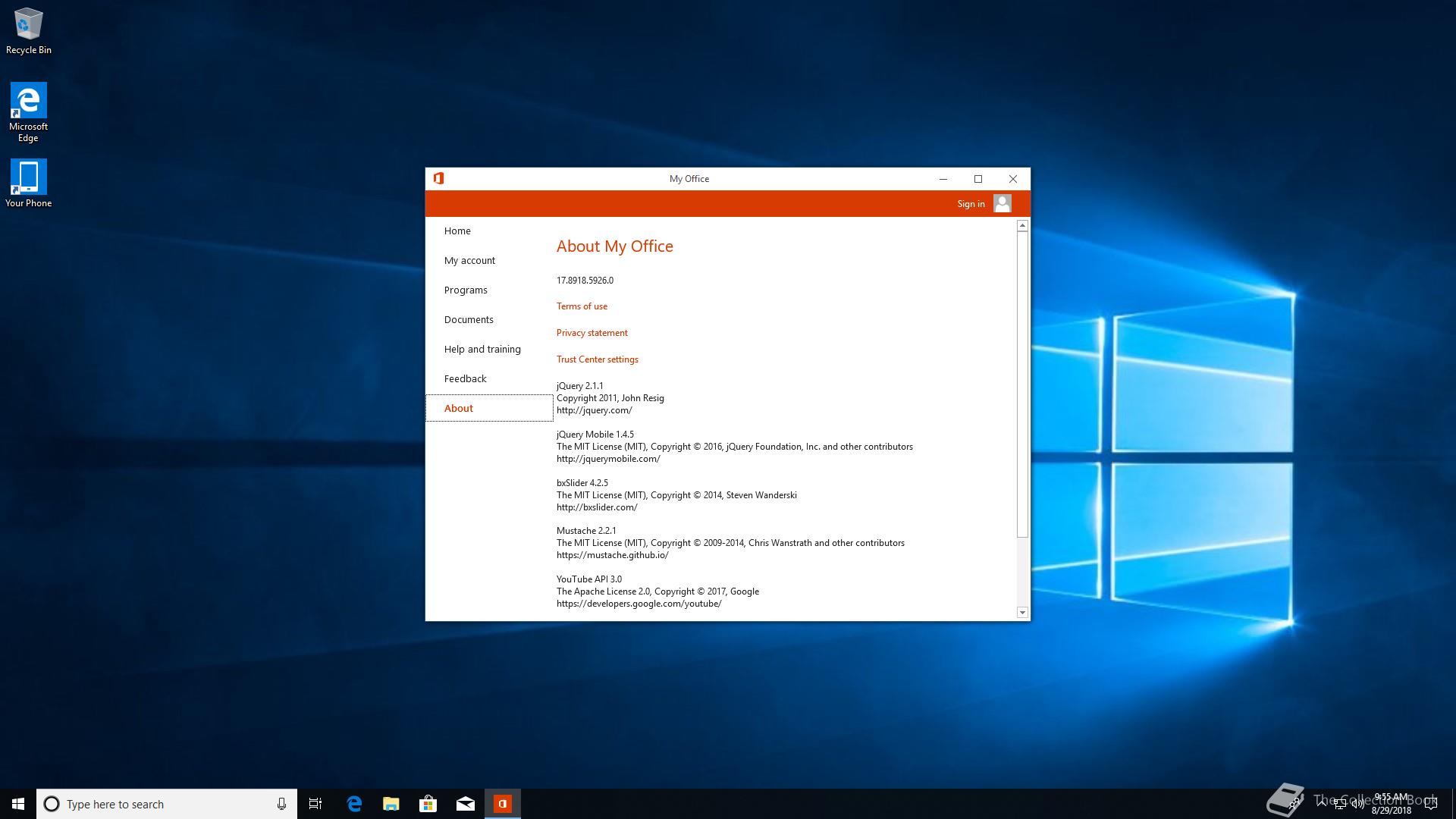Click the http://jquerymobile.com/ text
Viewport: 1456px width, 819px height.
coord(608,459)
